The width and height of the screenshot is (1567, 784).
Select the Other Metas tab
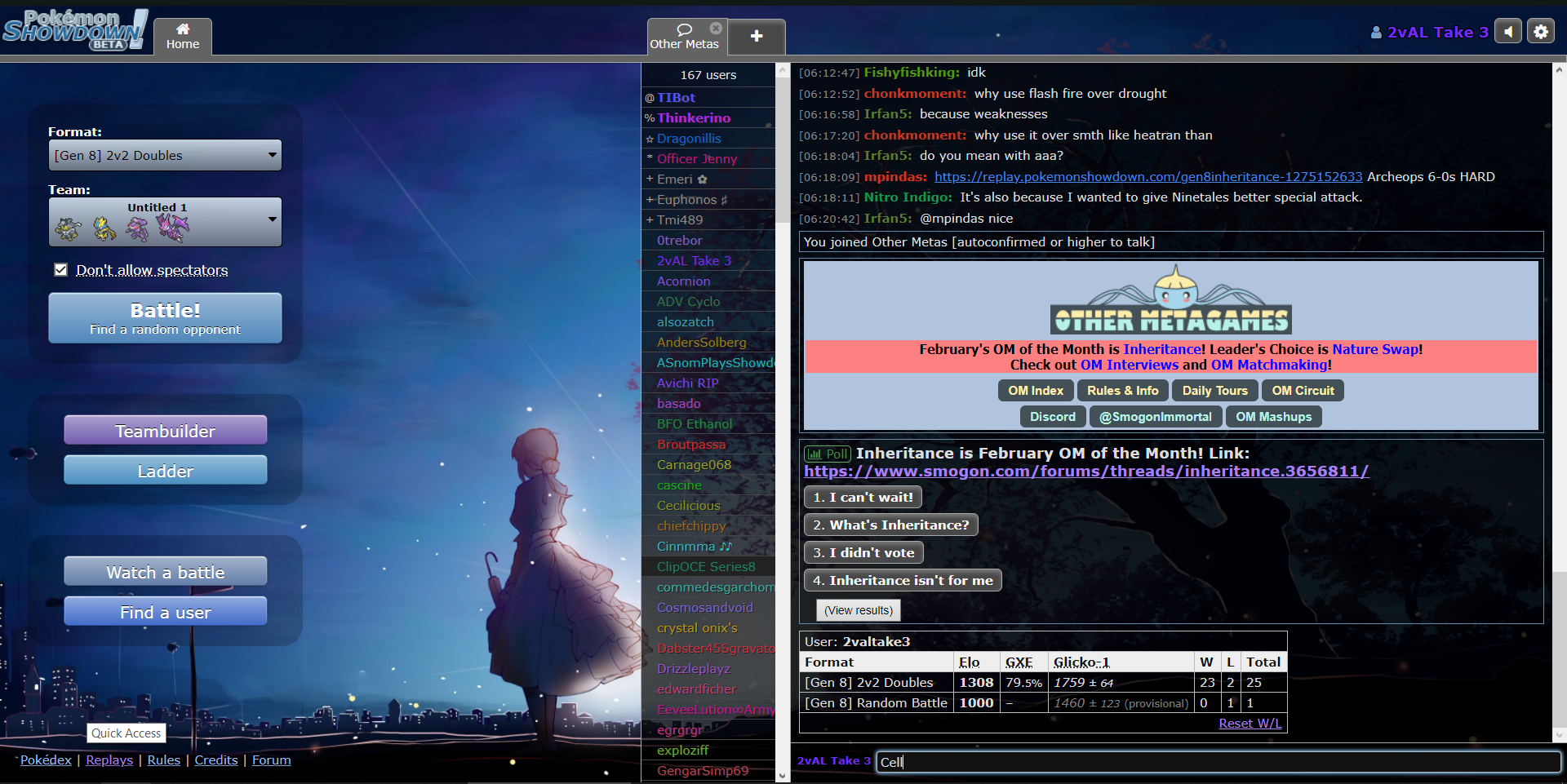coord(681,37)
